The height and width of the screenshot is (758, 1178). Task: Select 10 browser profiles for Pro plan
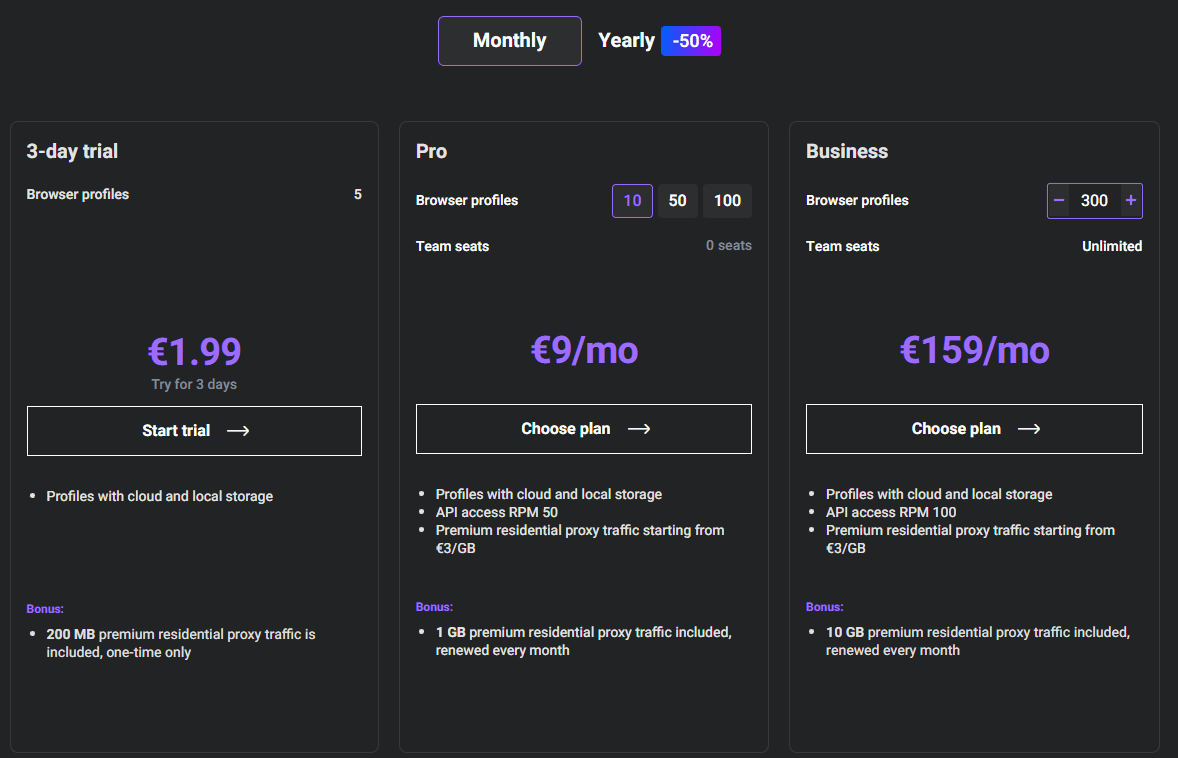[632, 200]
